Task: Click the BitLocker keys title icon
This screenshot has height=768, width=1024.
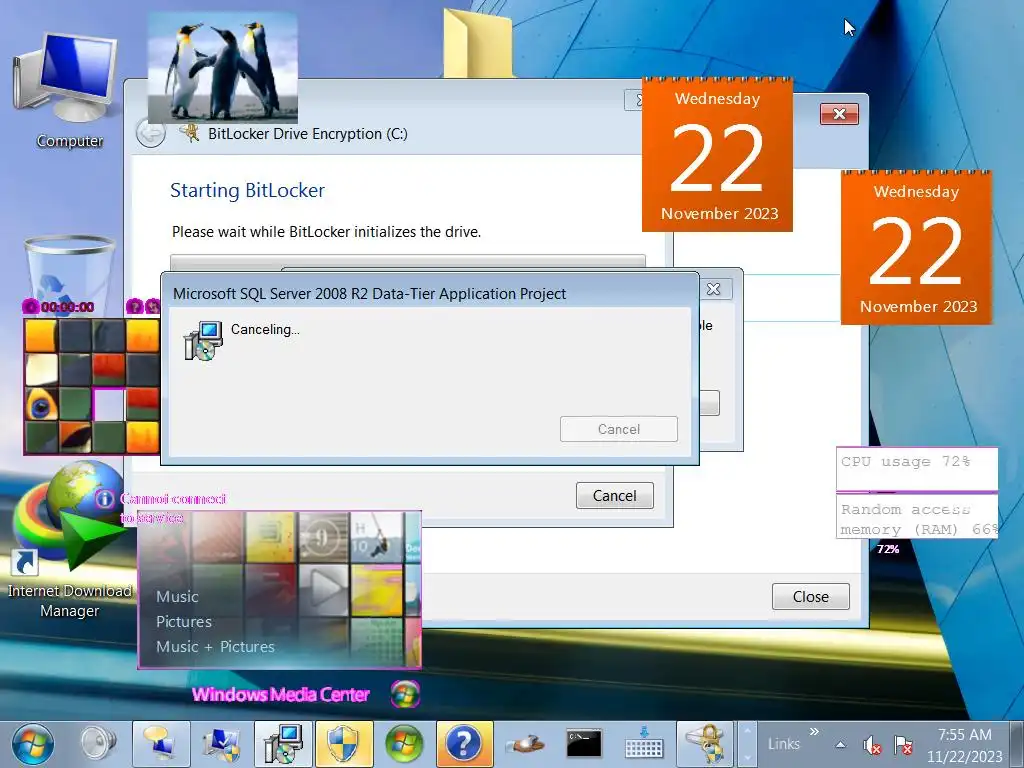Action: pos(189,133)
